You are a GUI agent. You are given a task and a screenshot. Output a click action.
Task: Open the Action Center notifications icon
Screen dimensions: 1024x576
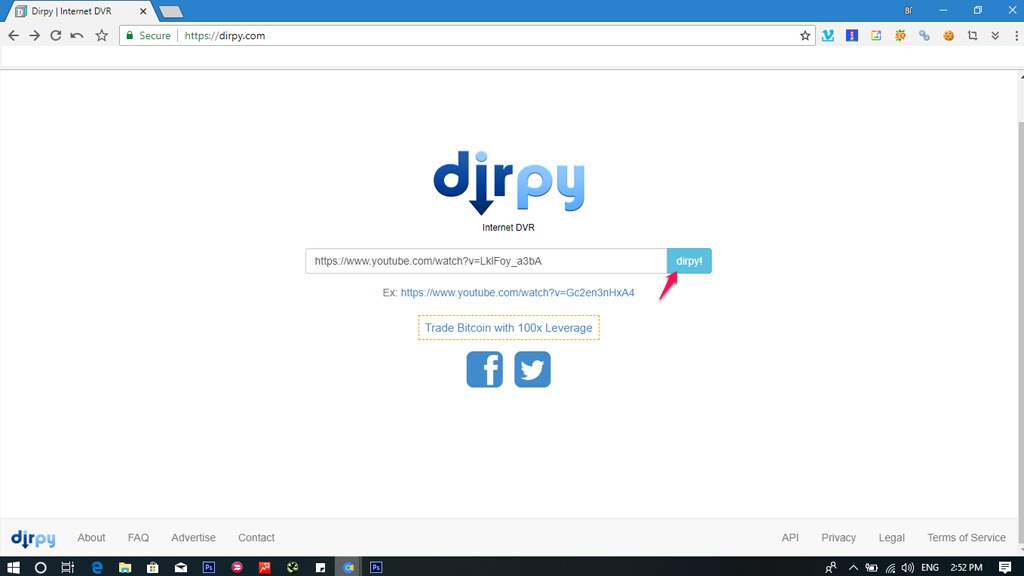[1005, 567]
